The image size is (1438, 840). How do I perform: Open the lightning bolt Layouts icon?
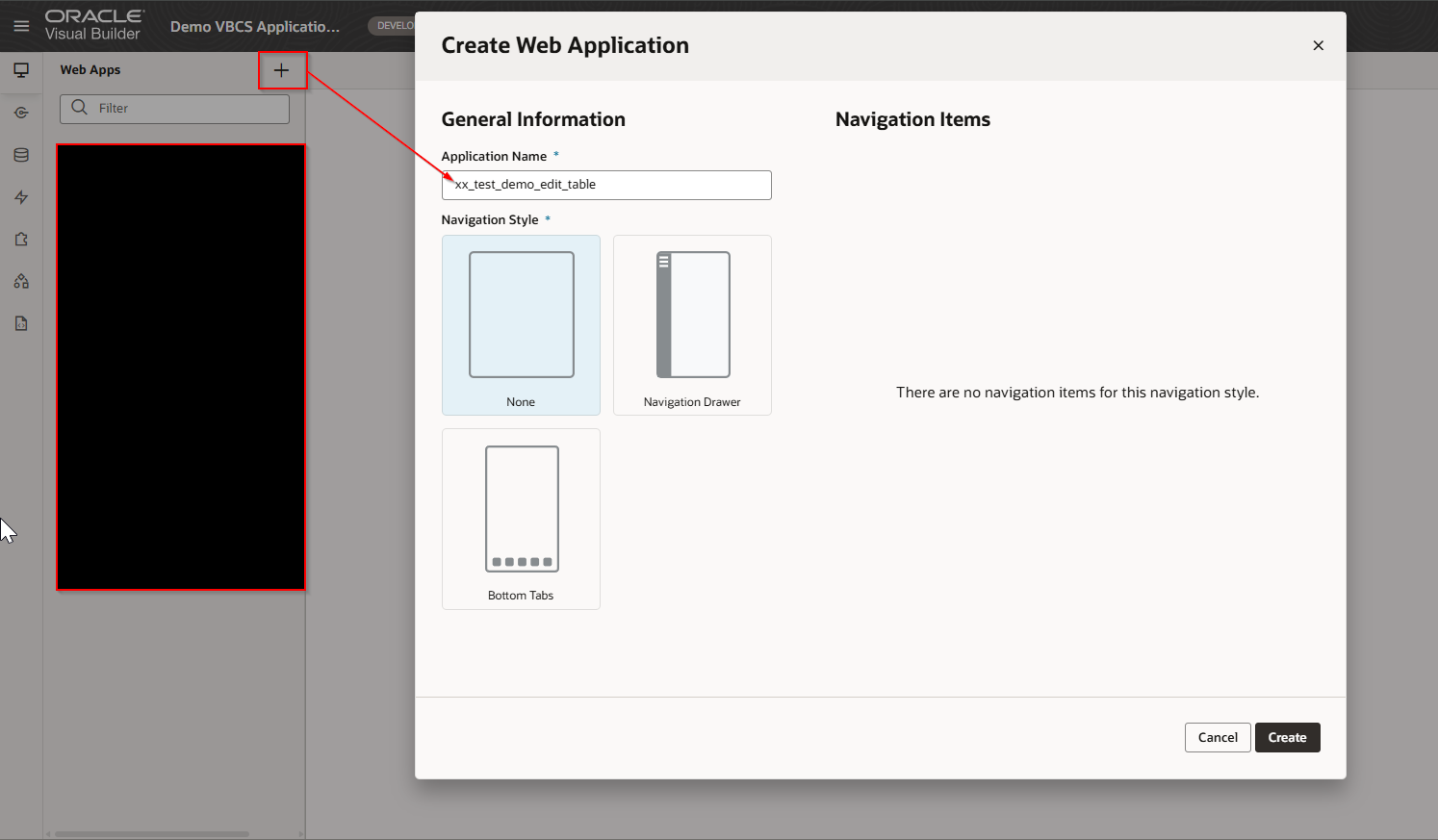pos(21,197)
